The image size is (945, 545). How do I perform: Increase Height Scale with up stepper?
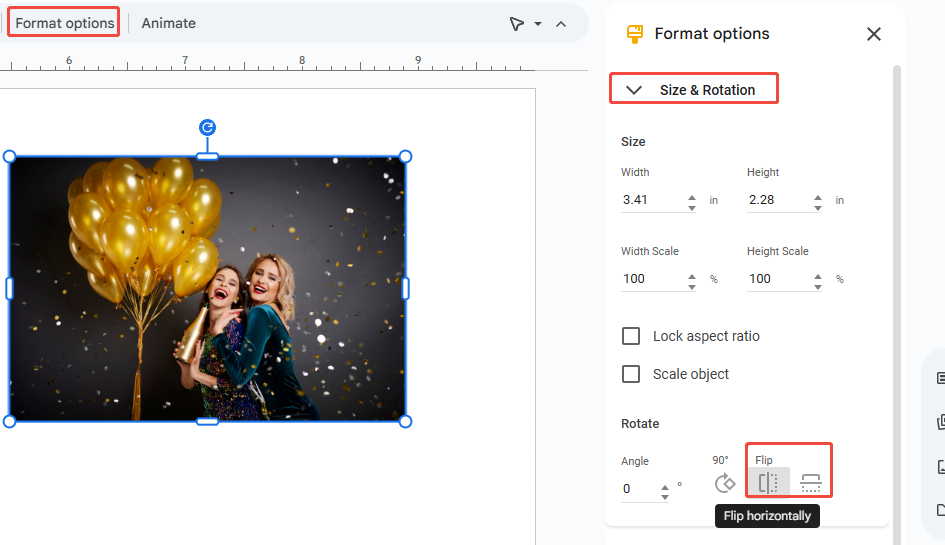pyautogui.click(x=818, y=276)
